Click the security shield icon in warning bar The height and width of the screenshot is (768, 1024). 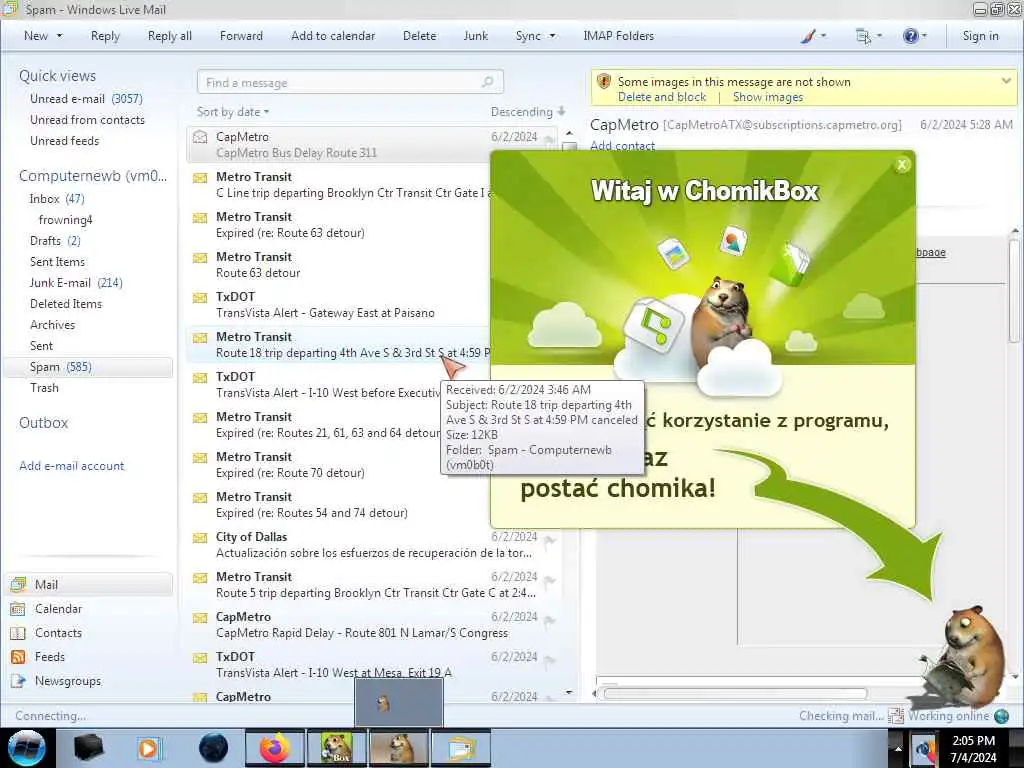[604, 82]
